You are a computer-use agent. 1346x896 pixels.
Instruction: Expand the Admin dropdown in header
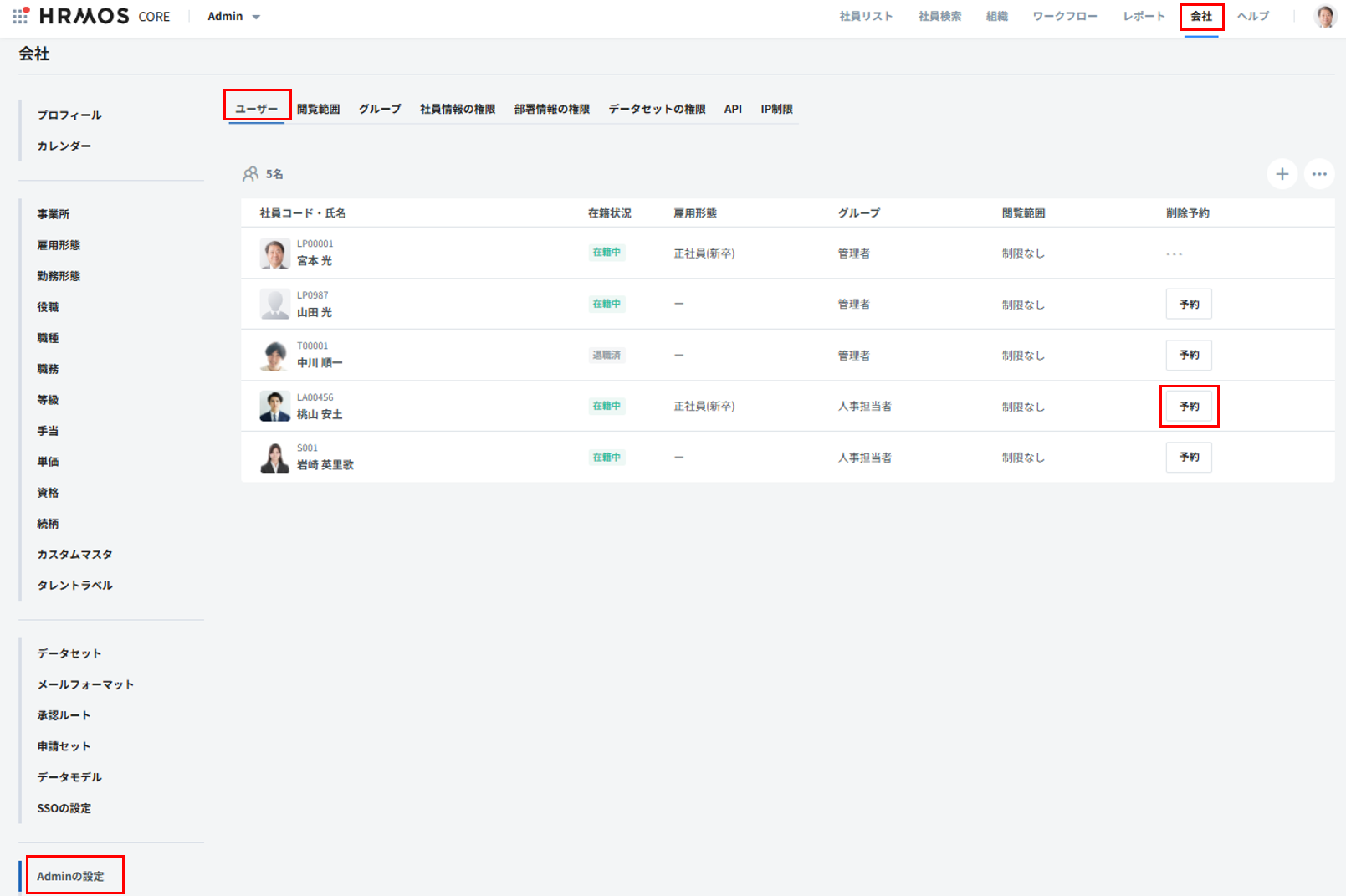click(x=234, y=17)
